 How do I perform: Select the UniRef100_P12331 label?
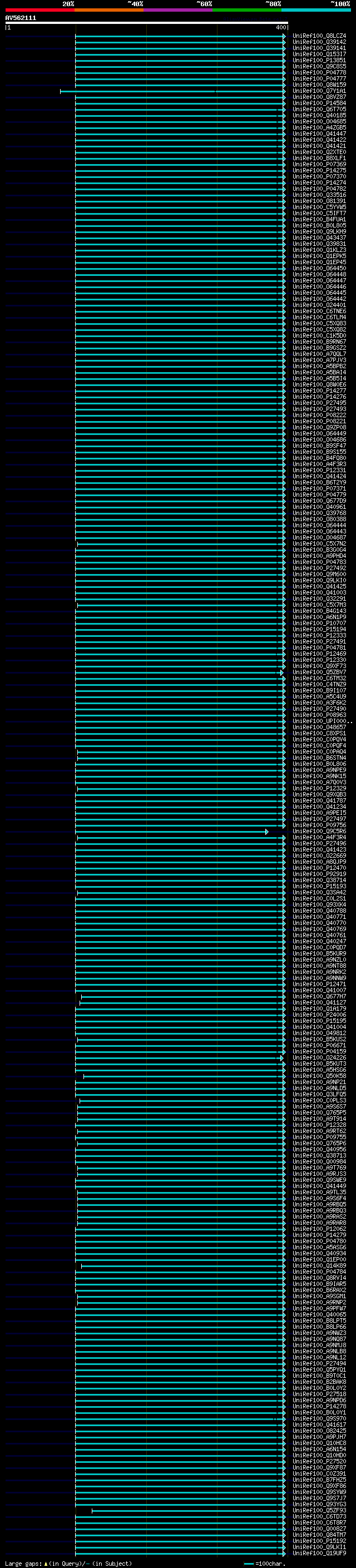(319, 471)
